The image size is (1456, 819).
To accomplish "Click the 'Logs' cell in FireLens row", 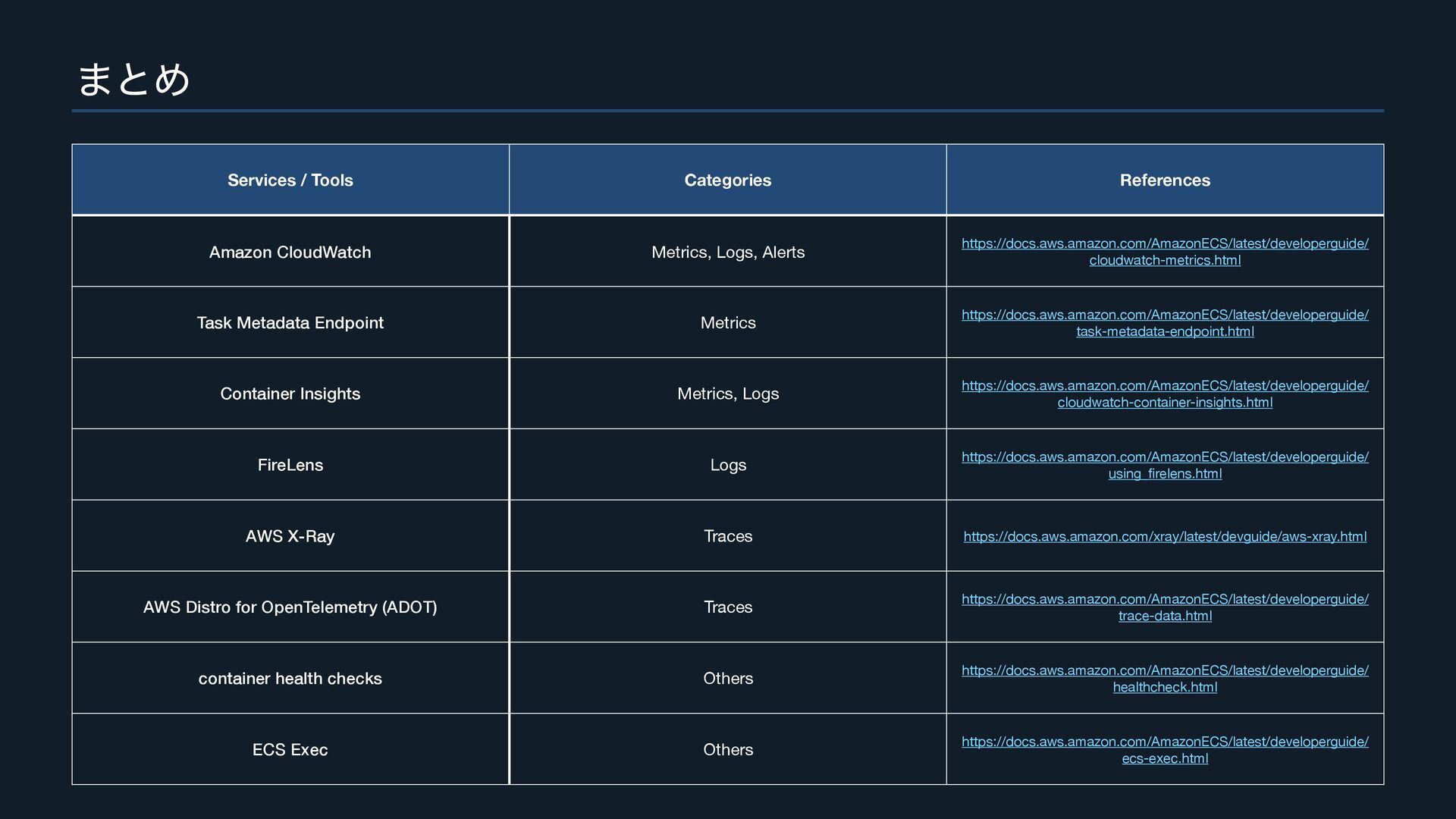I will point(728,465).
